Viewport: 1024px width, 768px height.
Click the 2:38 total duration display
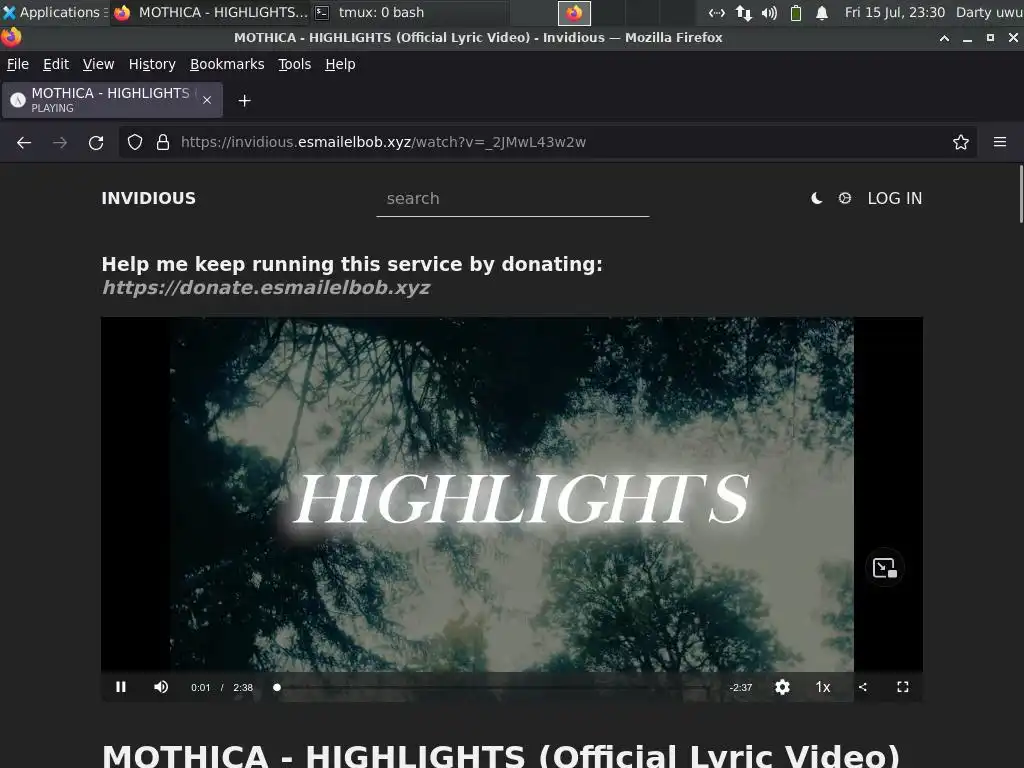pyautogui.click(x=243, y=687)
